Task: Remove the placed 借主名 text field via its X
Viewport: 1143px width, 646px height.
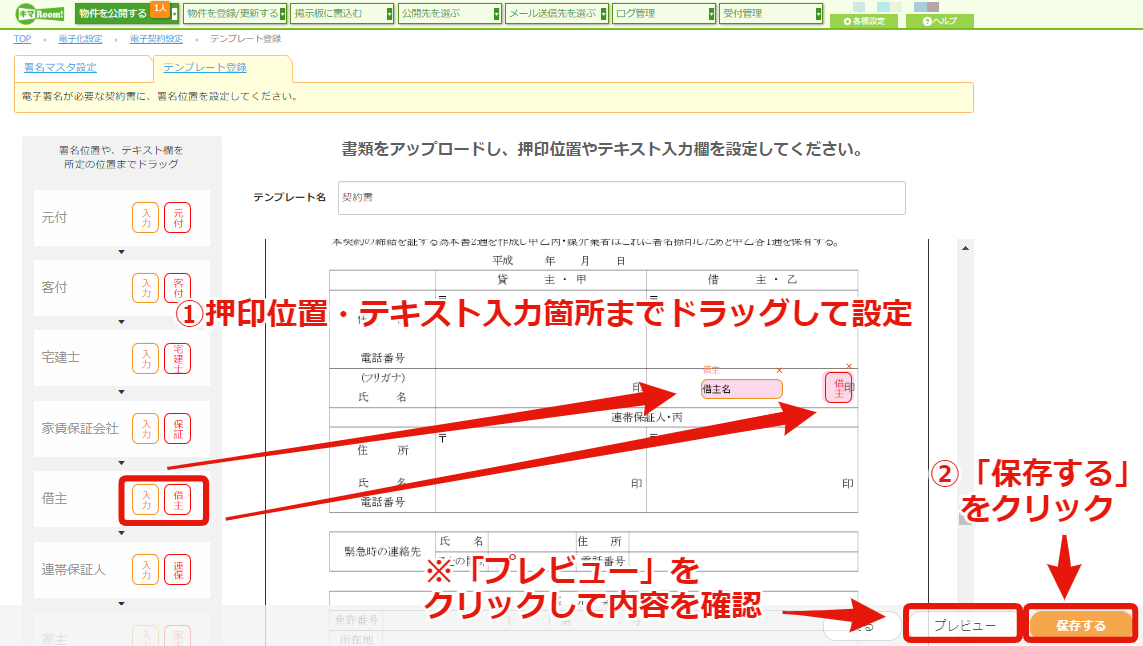Action: point(779,371)
